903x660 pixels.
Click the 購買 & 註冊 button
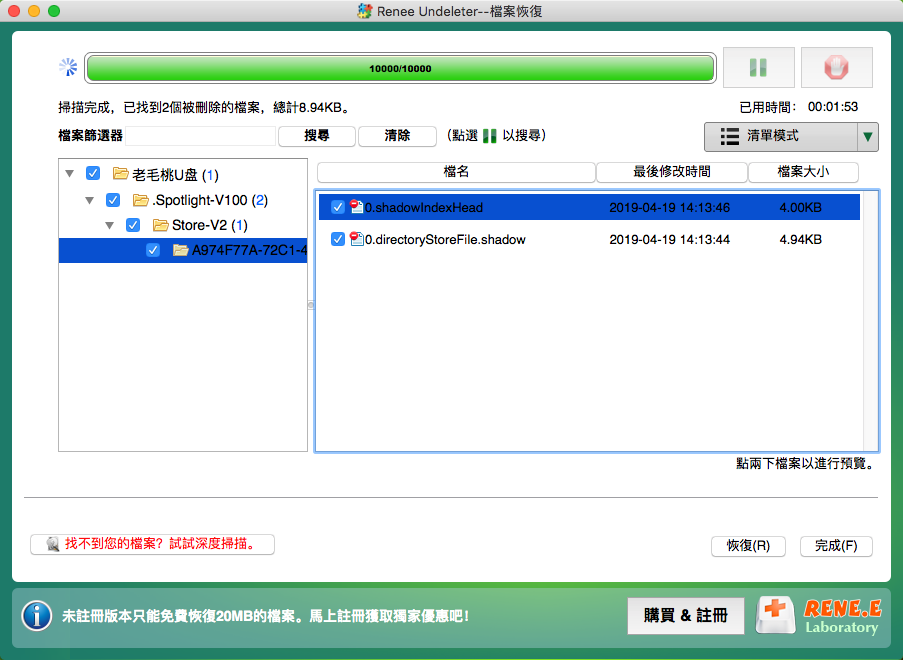click(x=686, y=616)
